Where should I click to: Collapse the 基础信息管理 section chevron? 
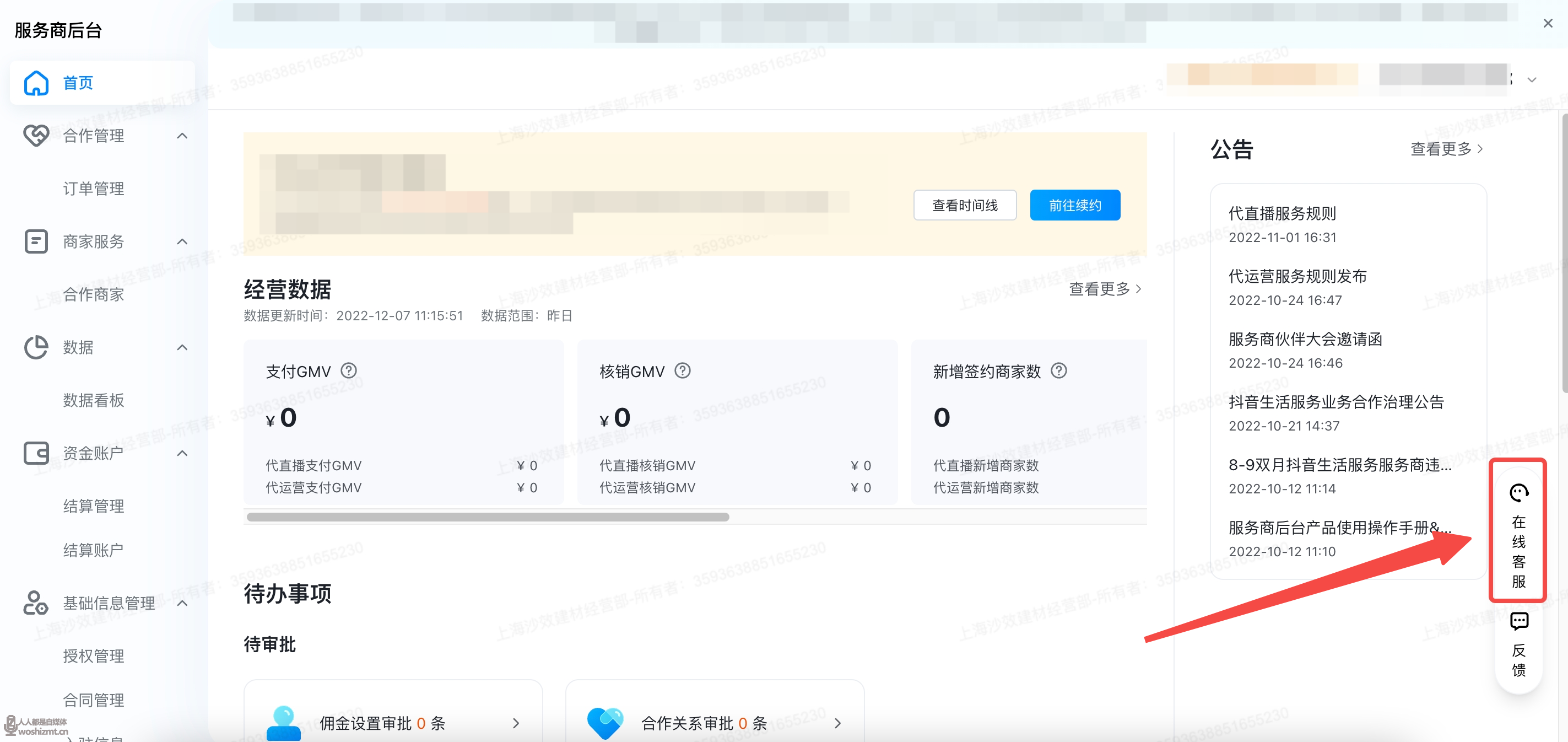click(182, 603)
